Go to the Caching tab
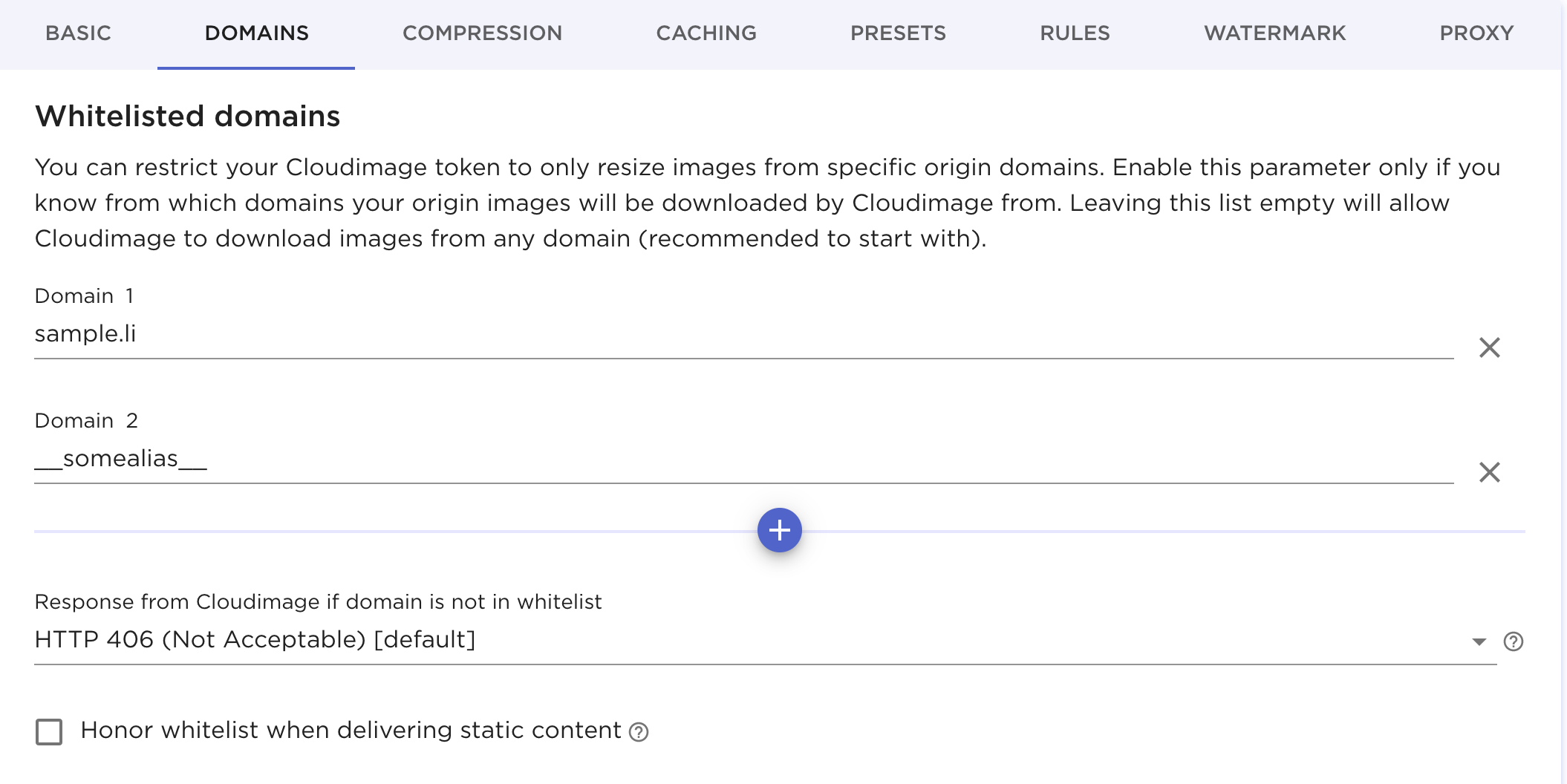 click(706, 33)
